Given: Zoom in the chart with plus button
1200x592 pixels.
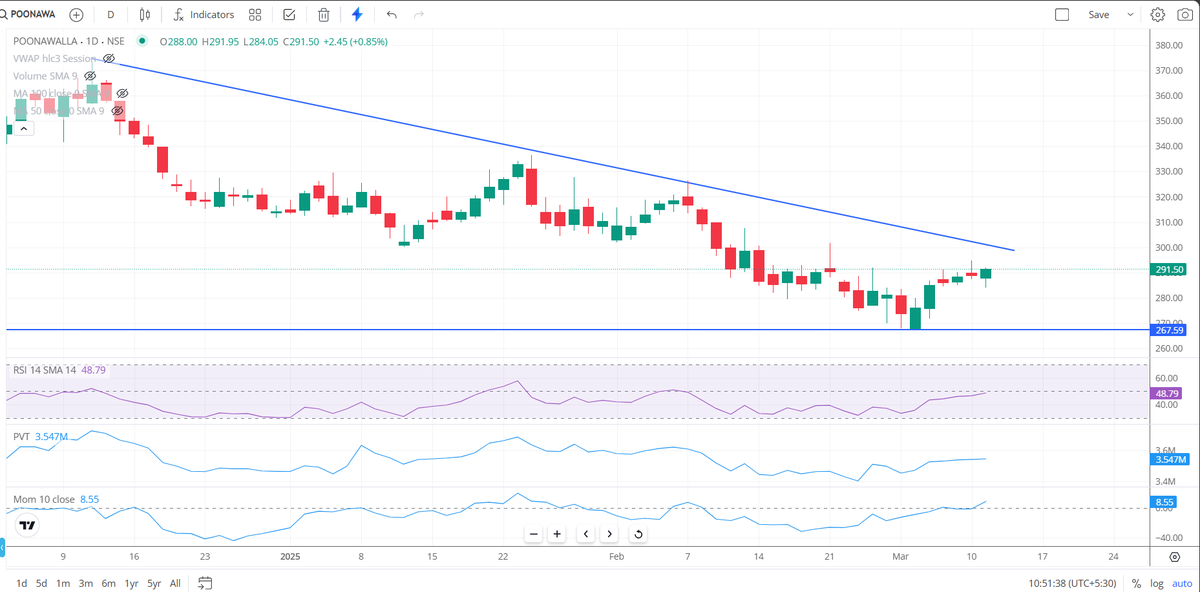Looking at the screenshot, I should [557, 534].
